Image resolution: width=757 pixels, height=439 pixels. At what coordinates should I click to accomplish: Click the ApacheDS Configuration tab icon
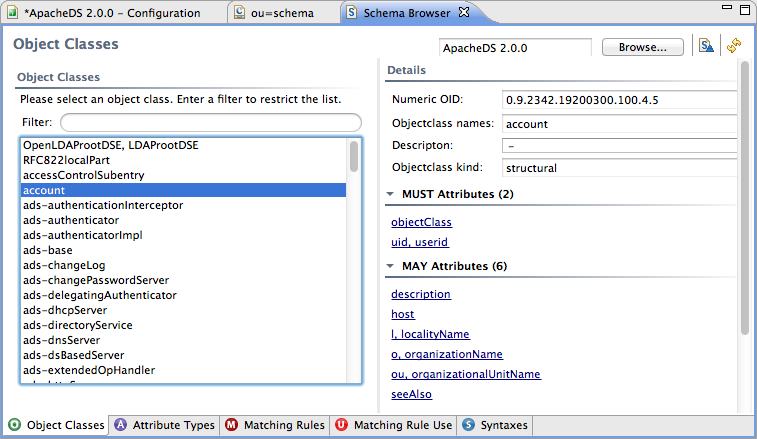click(13, 13)
